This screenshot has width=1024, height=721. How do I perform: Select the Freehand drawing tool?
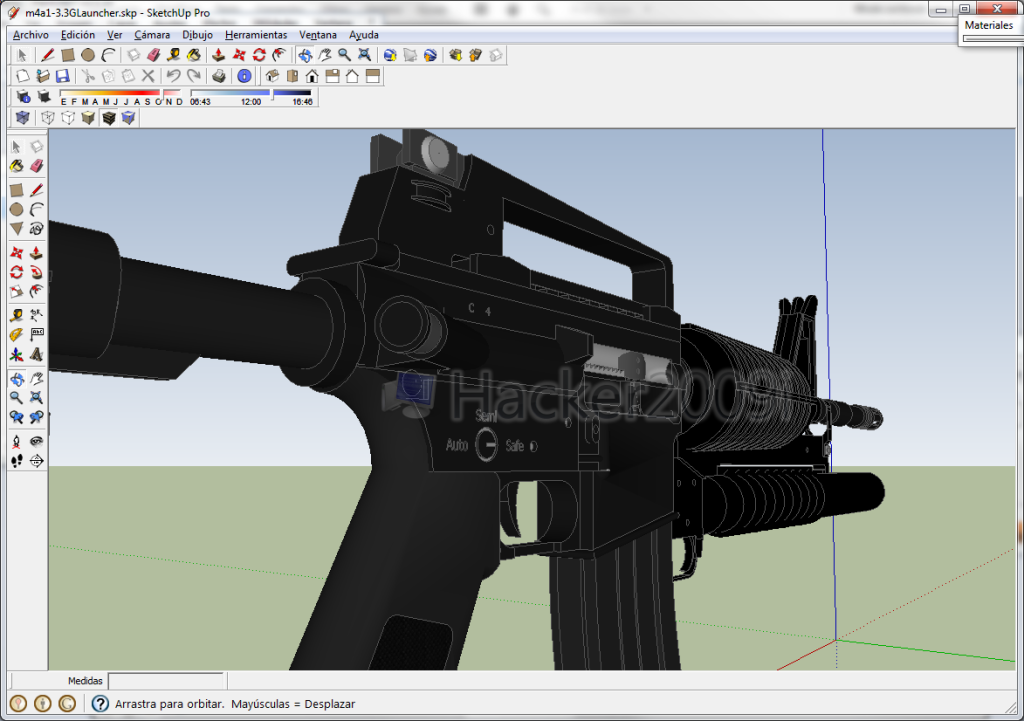(x=37, y=229)
